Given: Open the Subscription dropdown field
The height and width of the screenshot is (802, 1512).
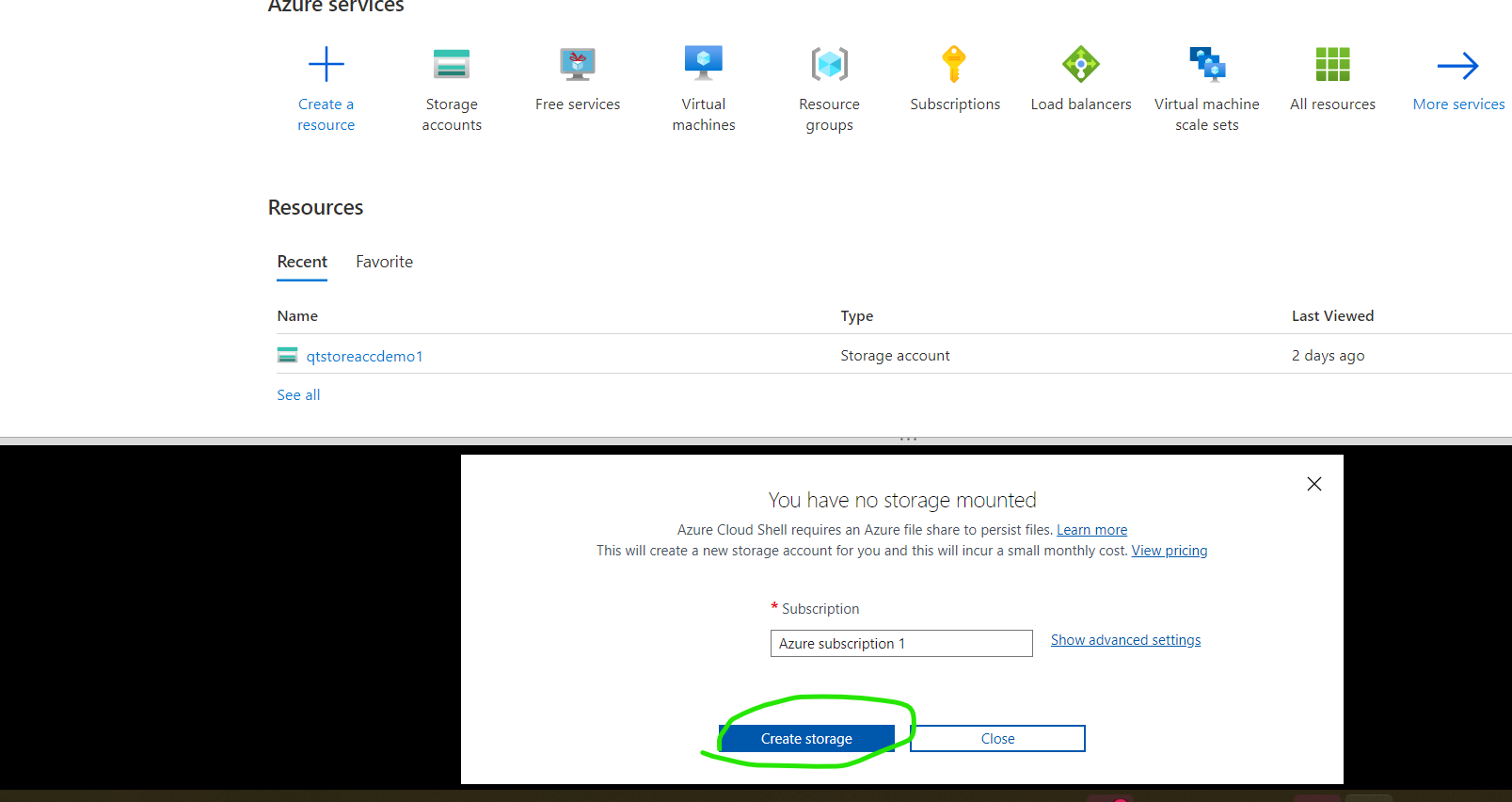Looking at the screenshot, I should [x=901, y=643].
